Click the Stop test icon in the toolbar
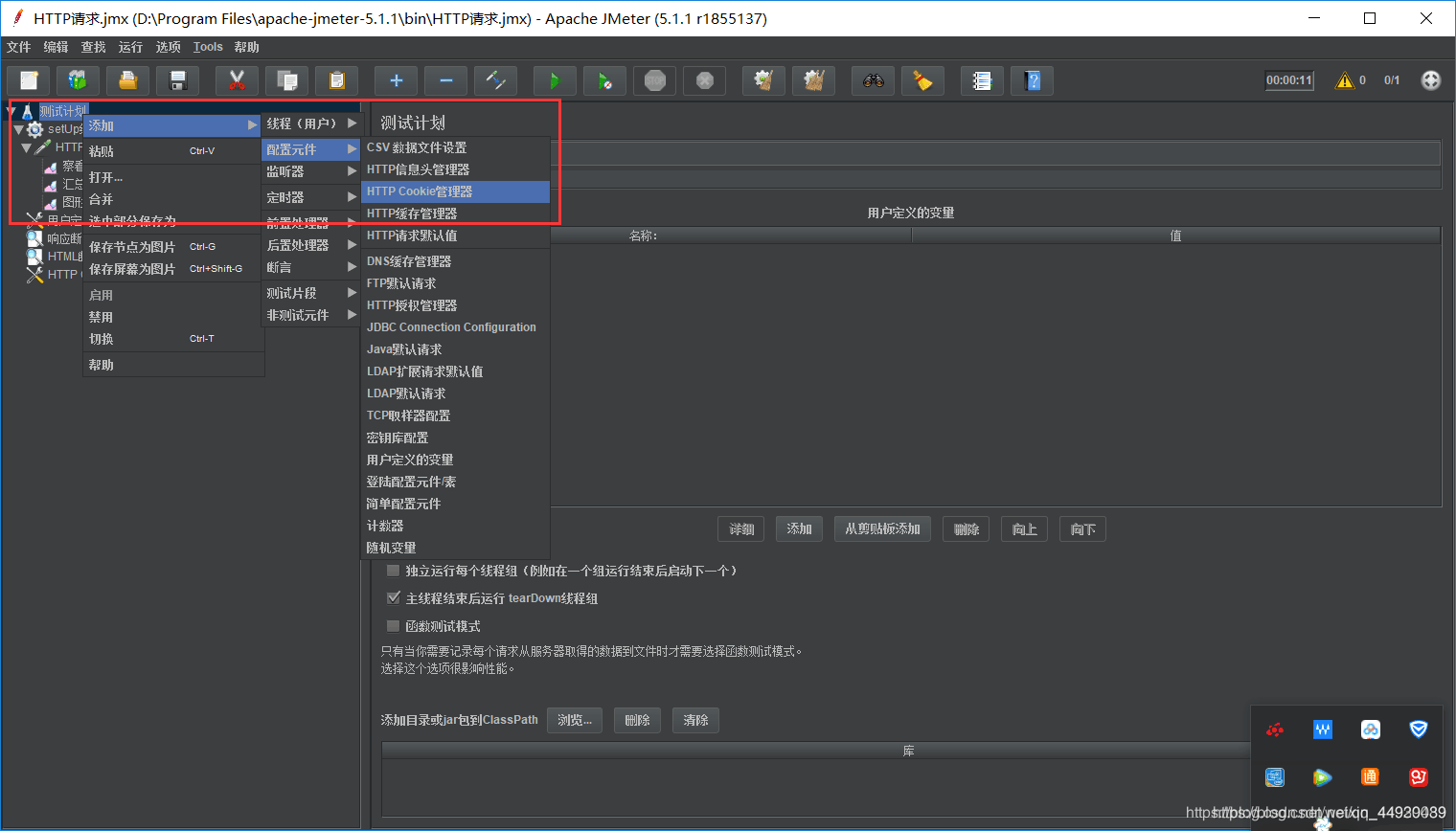 click(x=654, y=80)
